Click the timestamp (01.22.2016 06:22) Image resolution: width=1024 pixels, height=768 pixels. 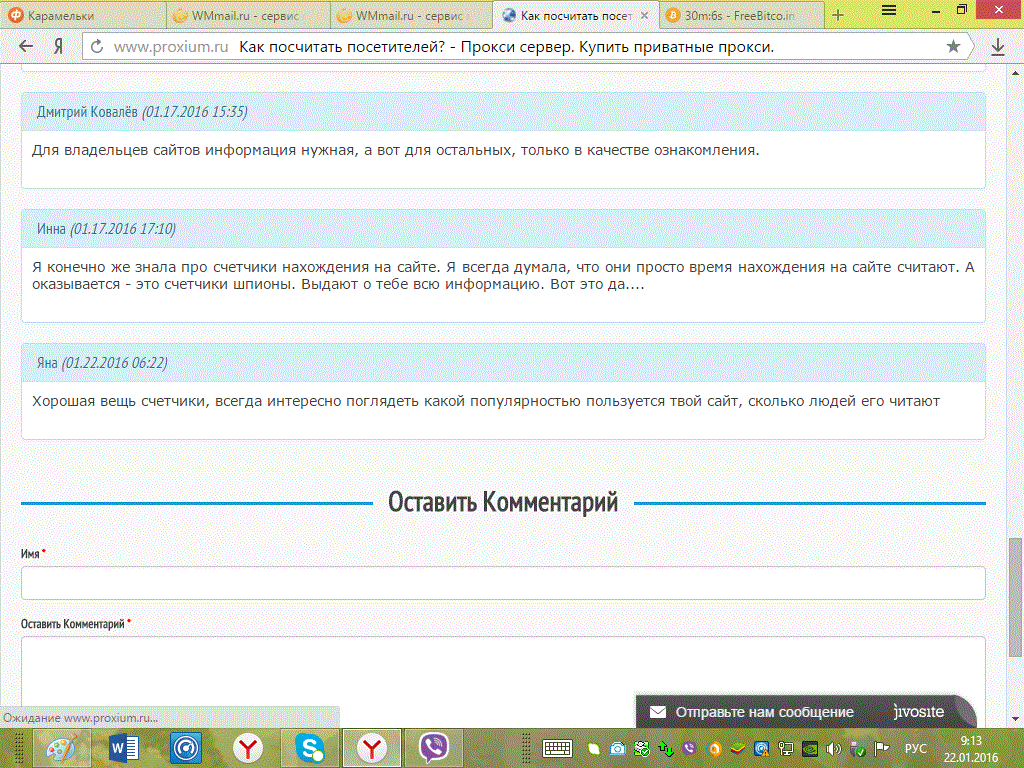114,362
